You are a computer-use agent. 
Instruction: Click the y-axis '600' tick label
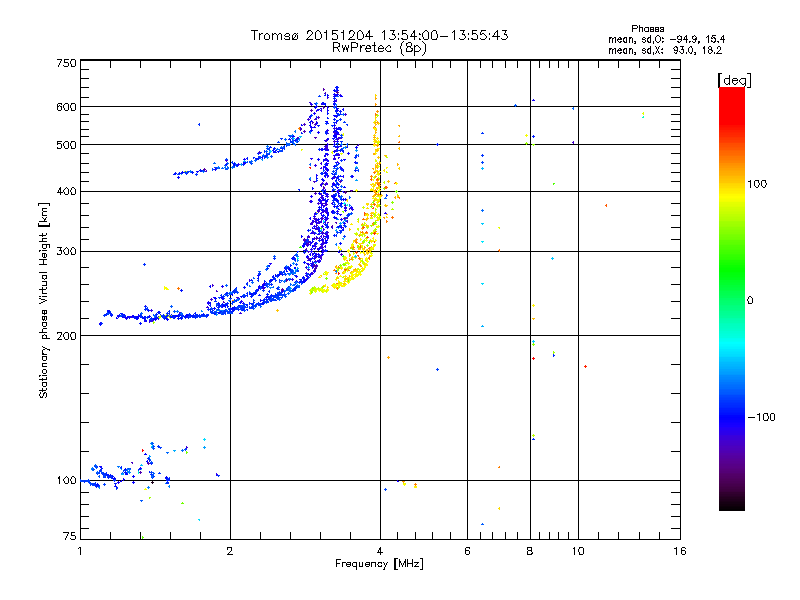[x=66, y=107]
